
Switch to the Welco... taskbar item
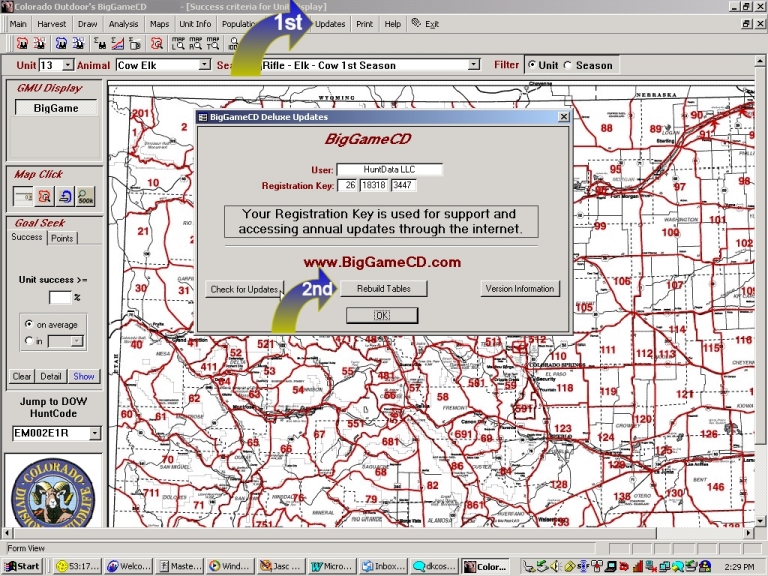(129, 566)
